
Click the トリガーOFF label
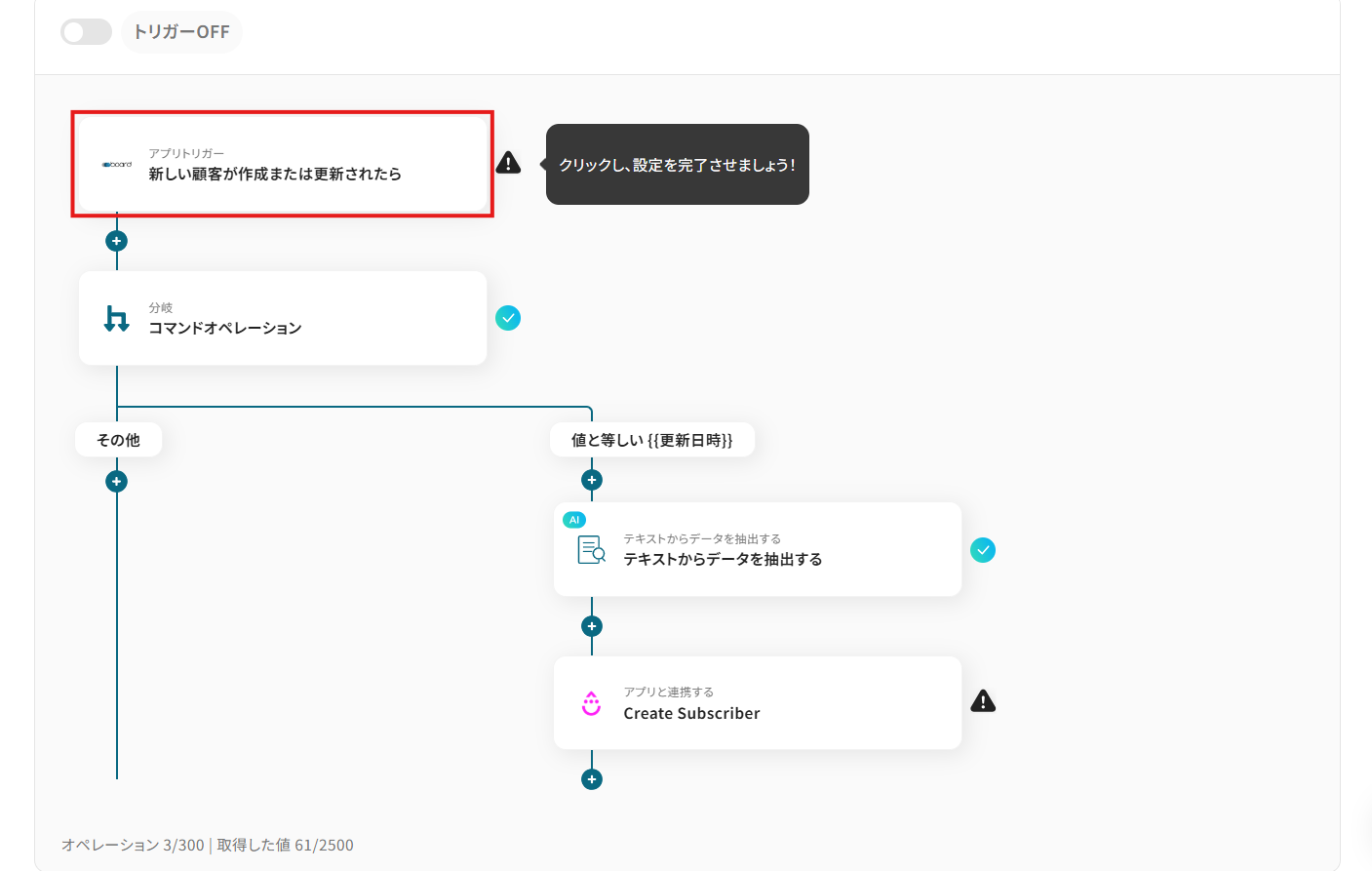(181, 32)
